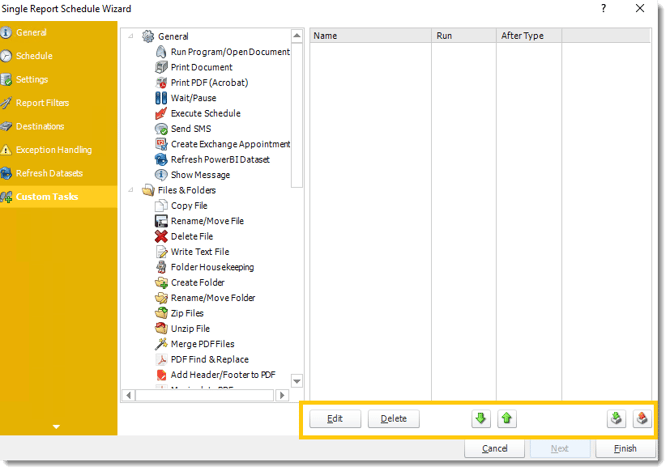Click the Print PDF (Acrobat) icon
Viewport: 670px width, 471px height.
pyautogui.click(x=161, y=83)
